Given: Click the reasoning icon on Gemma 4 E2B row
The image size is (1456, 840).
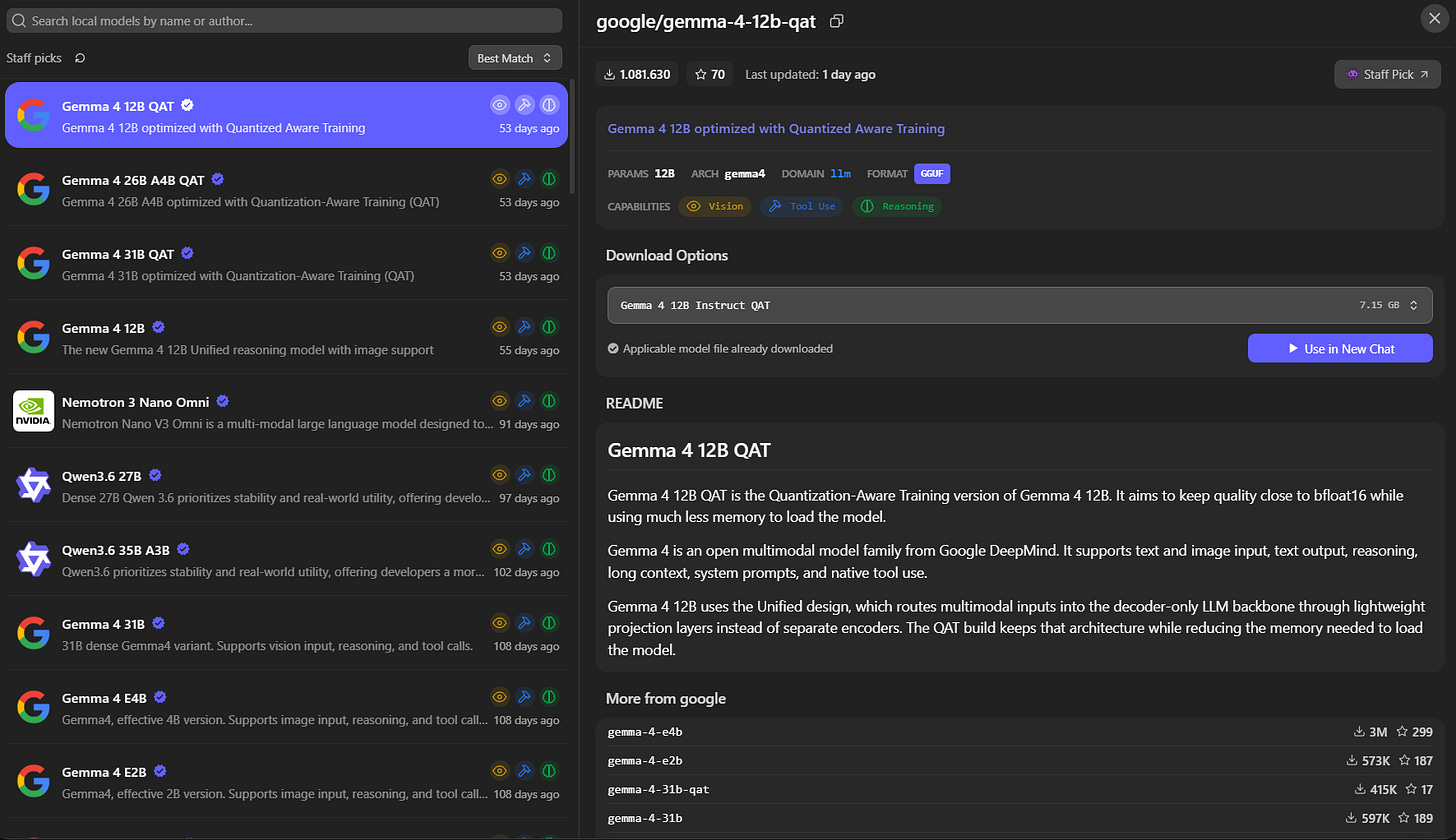Looking at the screenshot, I should 549,771.
